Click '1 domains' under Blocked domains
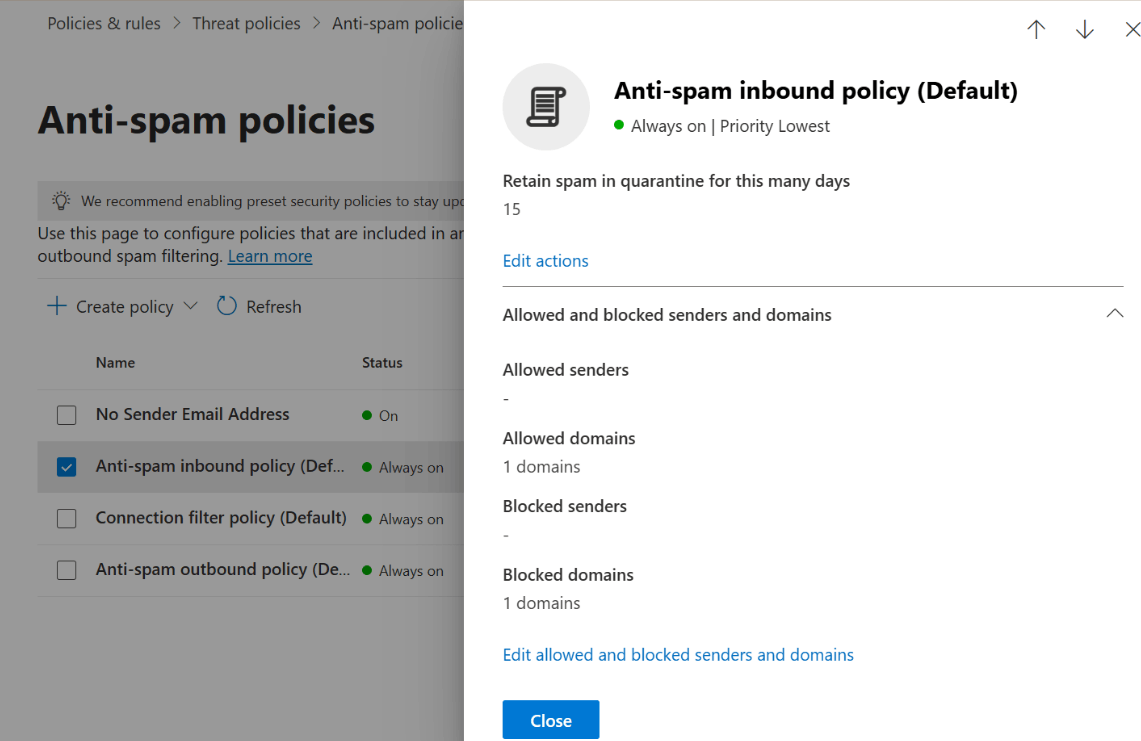This screenshot has width=1141, height=741. [541, 603]
